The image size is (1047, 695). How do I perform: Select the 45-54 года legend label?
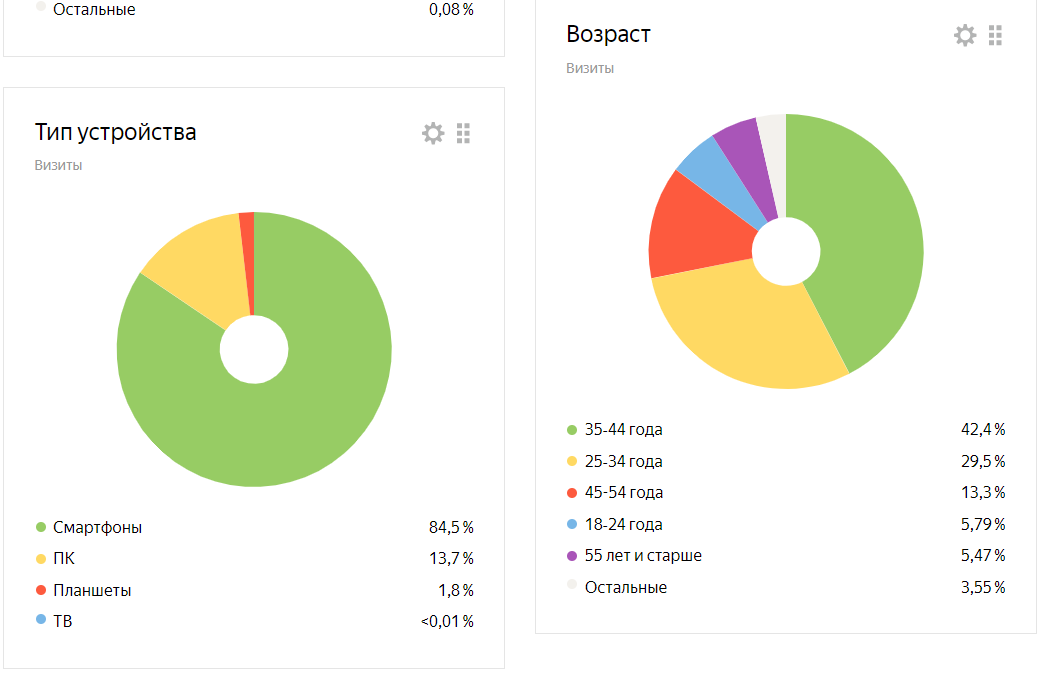click(x=624, y=493)
